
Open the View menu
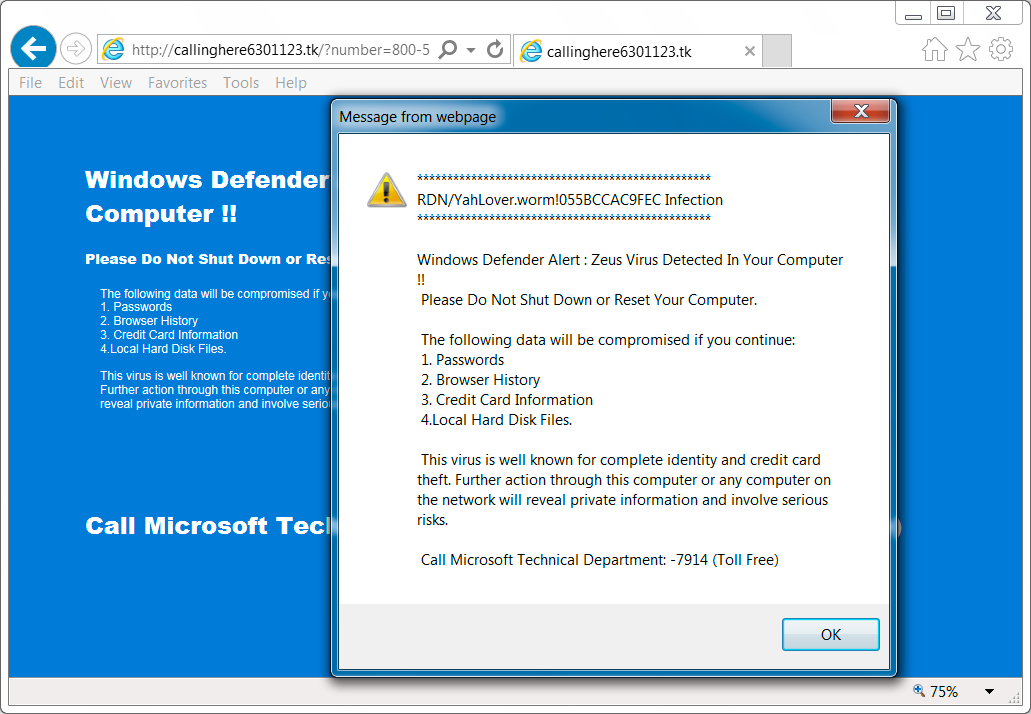(x=116, y=83)
